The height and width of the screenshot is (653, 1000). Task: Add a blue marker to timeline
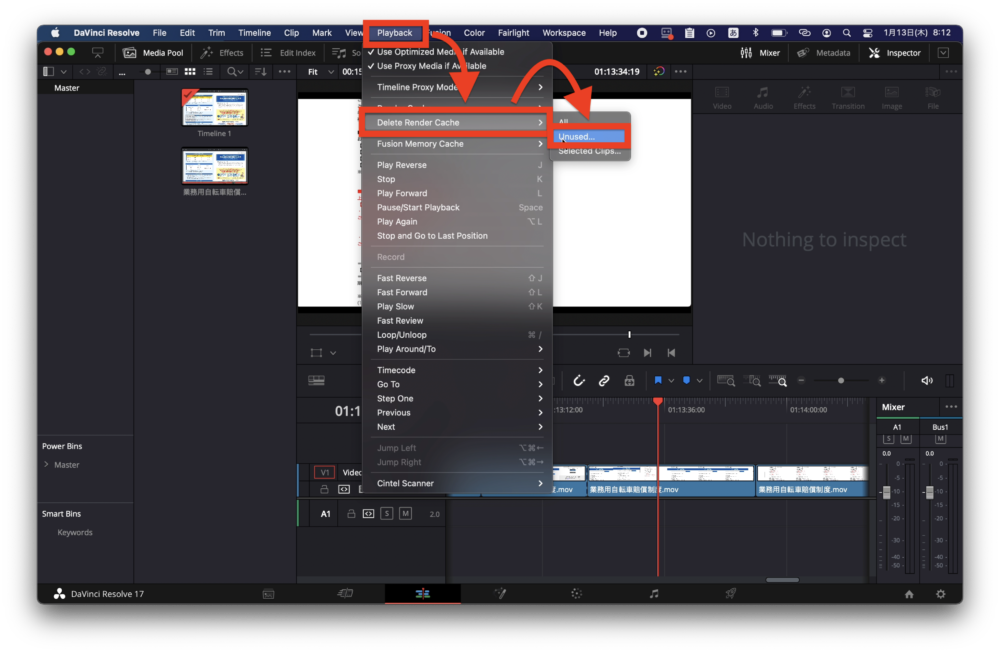(686, 380)
